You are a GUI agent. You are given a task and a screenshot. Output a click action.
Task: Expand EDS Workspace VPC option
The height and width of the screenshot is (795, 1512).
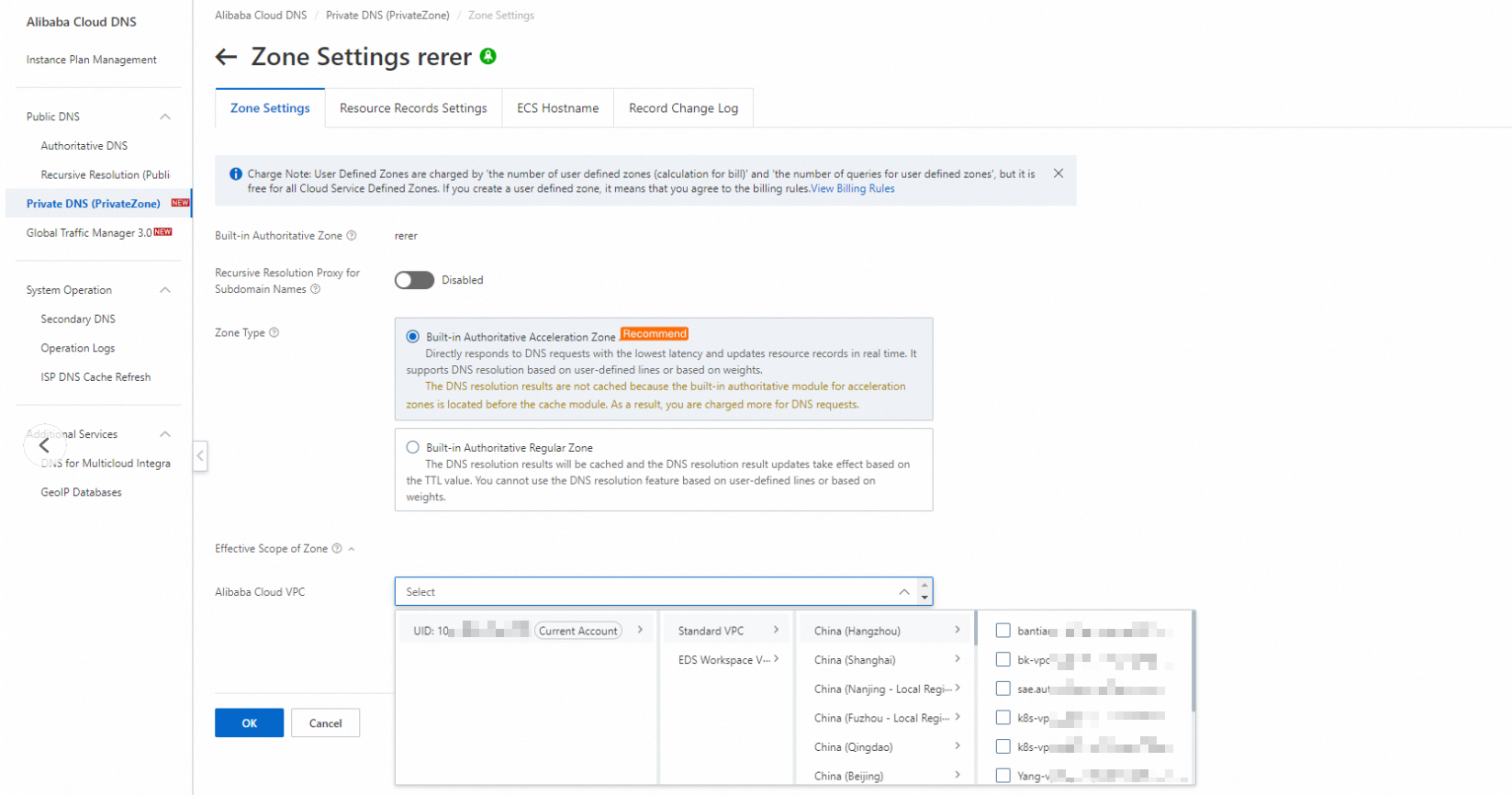[x=728, y=659]
